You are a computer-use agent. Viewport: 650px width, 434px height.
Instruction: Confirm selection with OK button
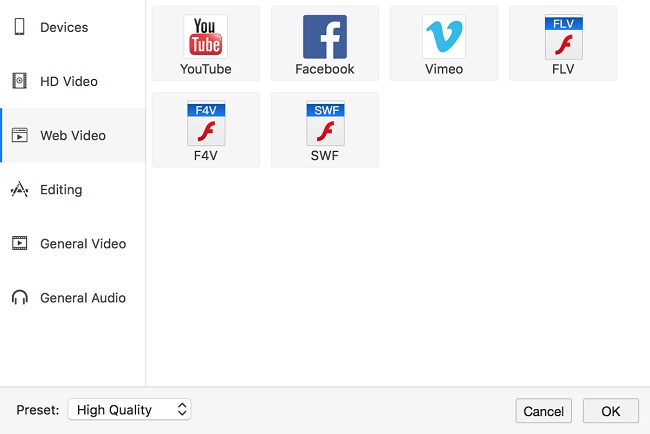611,411
